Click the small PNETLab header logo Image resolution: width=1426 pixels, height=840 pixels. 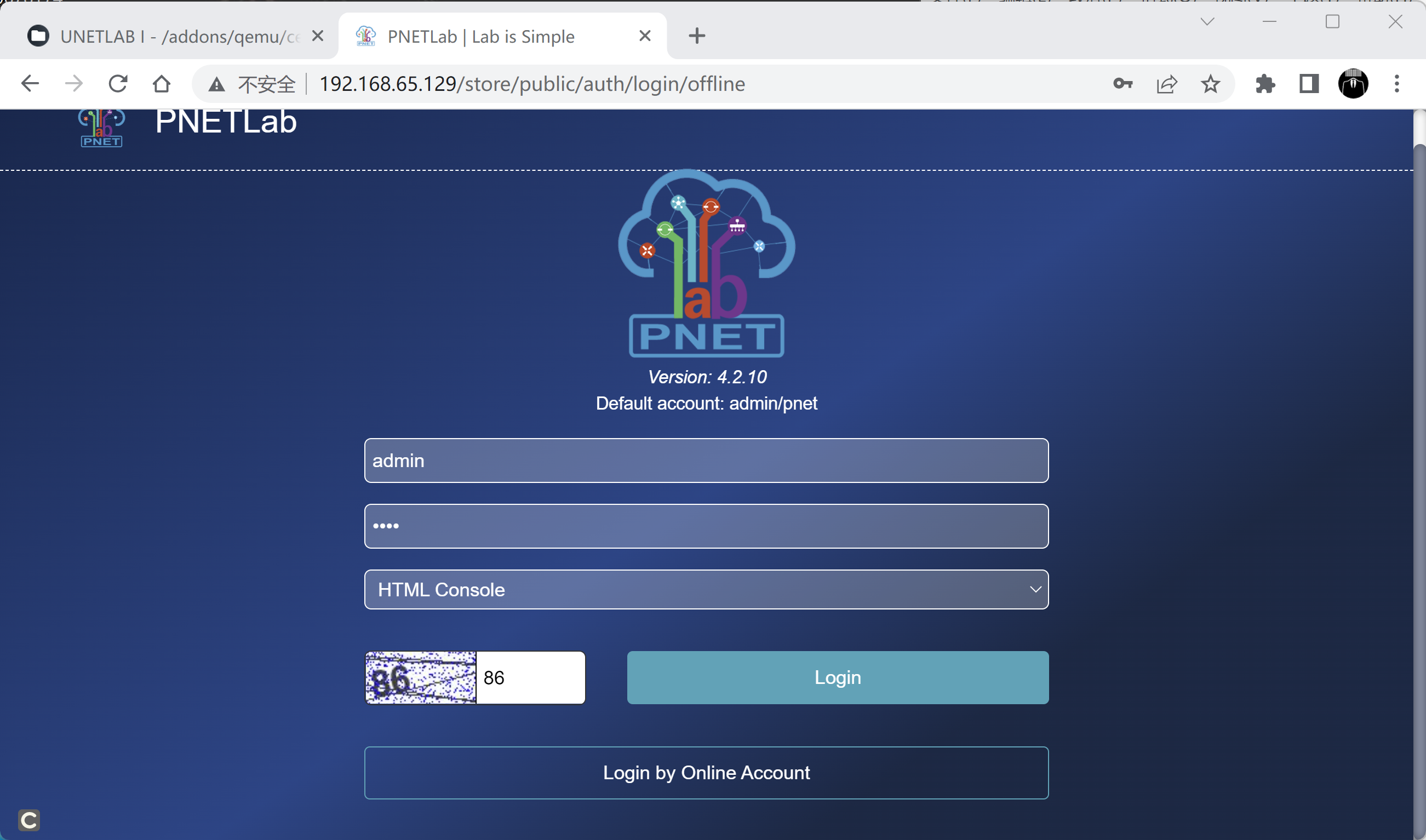point(101,128)
